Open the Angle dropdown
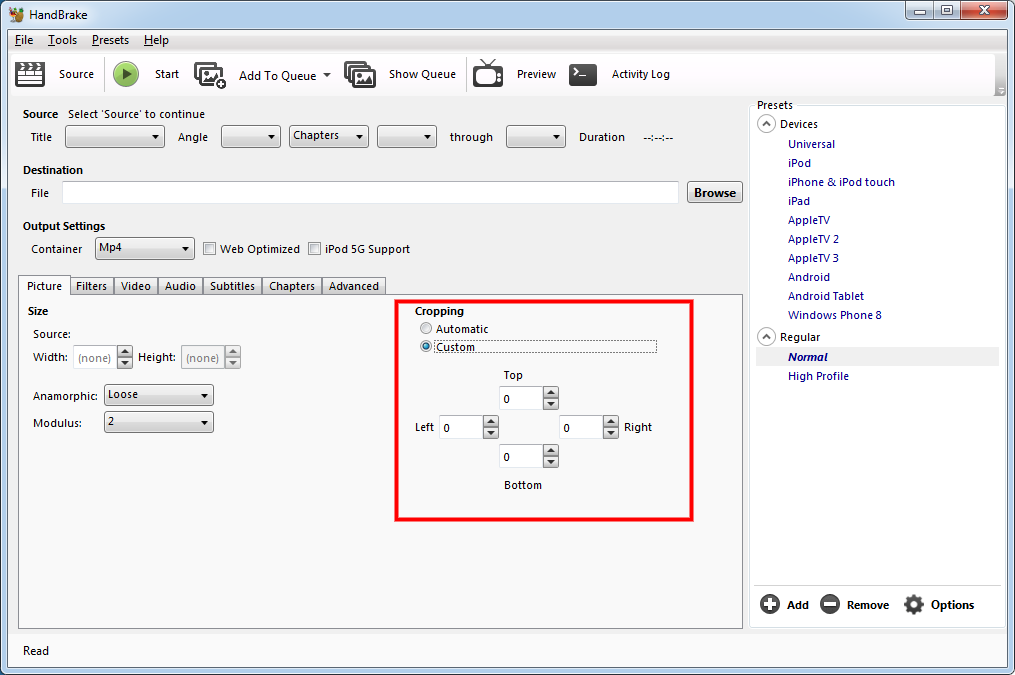This screenshot has height=675, width=1015. pos(251,137)
